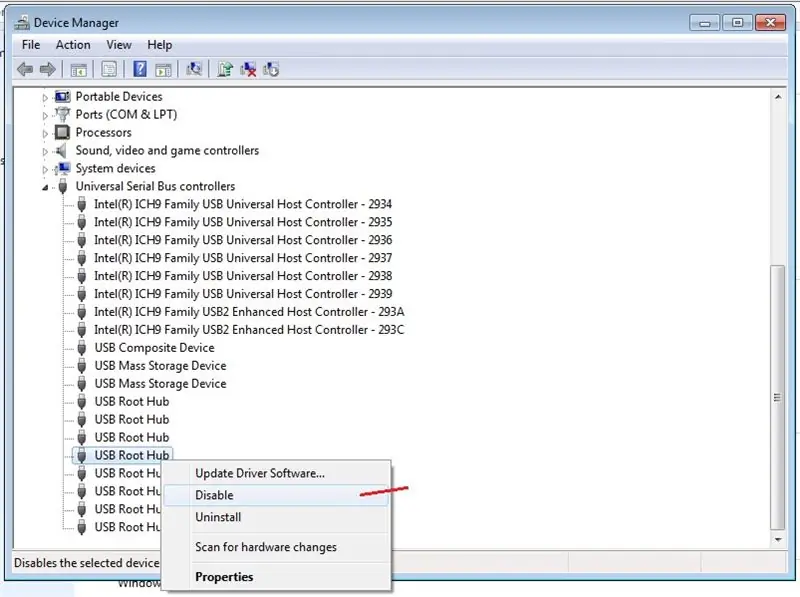The image size is (800, 597).
Task: Click the Back arrow toolbar icon
Action: coord(24,69)
